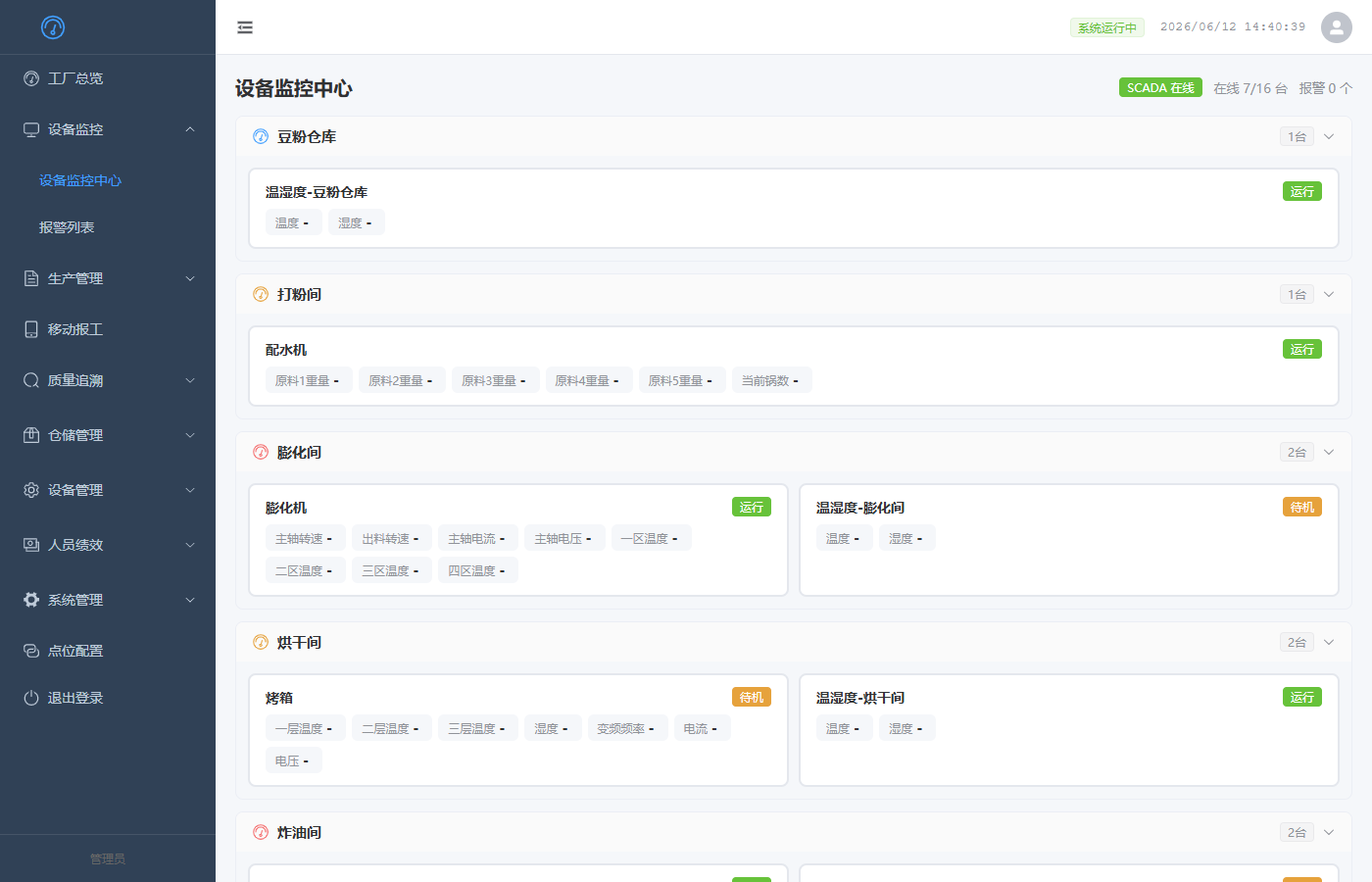The image size is (1372, 882).
Task: Click the 设备监控 monitor icon
Action: 31,129
